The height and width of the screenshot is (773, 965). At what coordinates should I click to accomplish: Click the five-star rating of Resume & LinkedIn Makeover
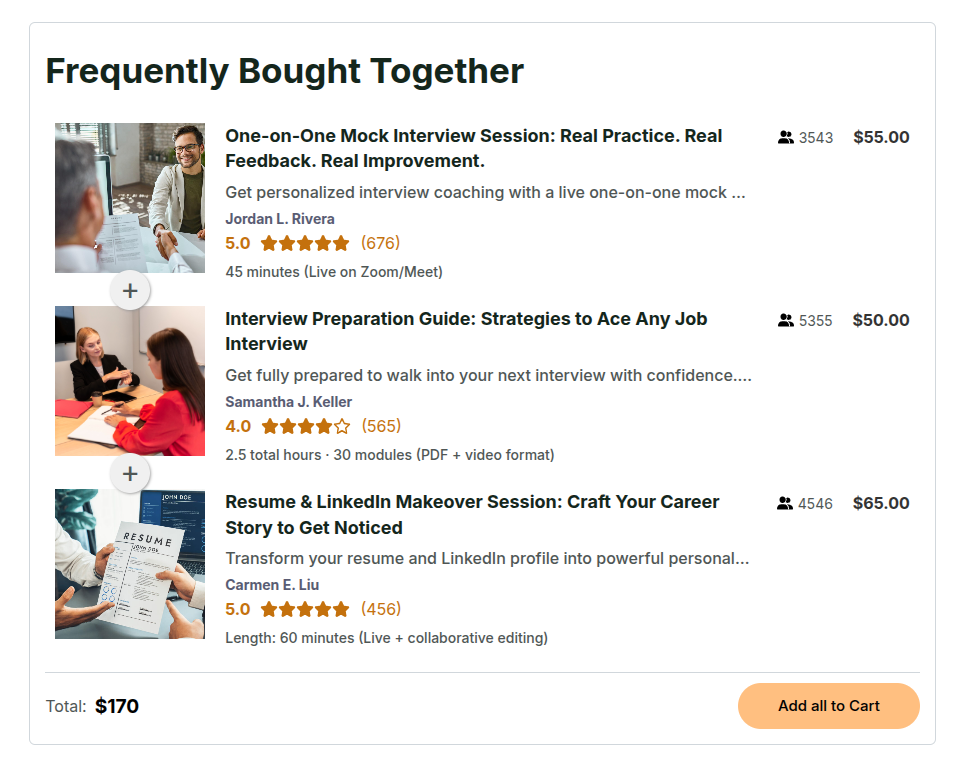point(305,609)
